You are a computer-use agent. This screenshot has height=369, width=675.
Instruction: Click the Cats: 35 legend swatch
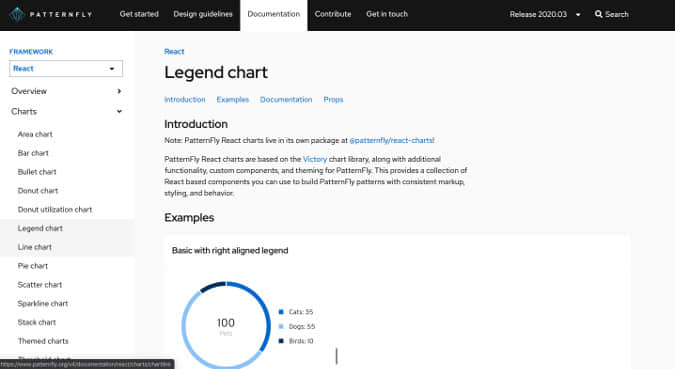coord(281,312)
